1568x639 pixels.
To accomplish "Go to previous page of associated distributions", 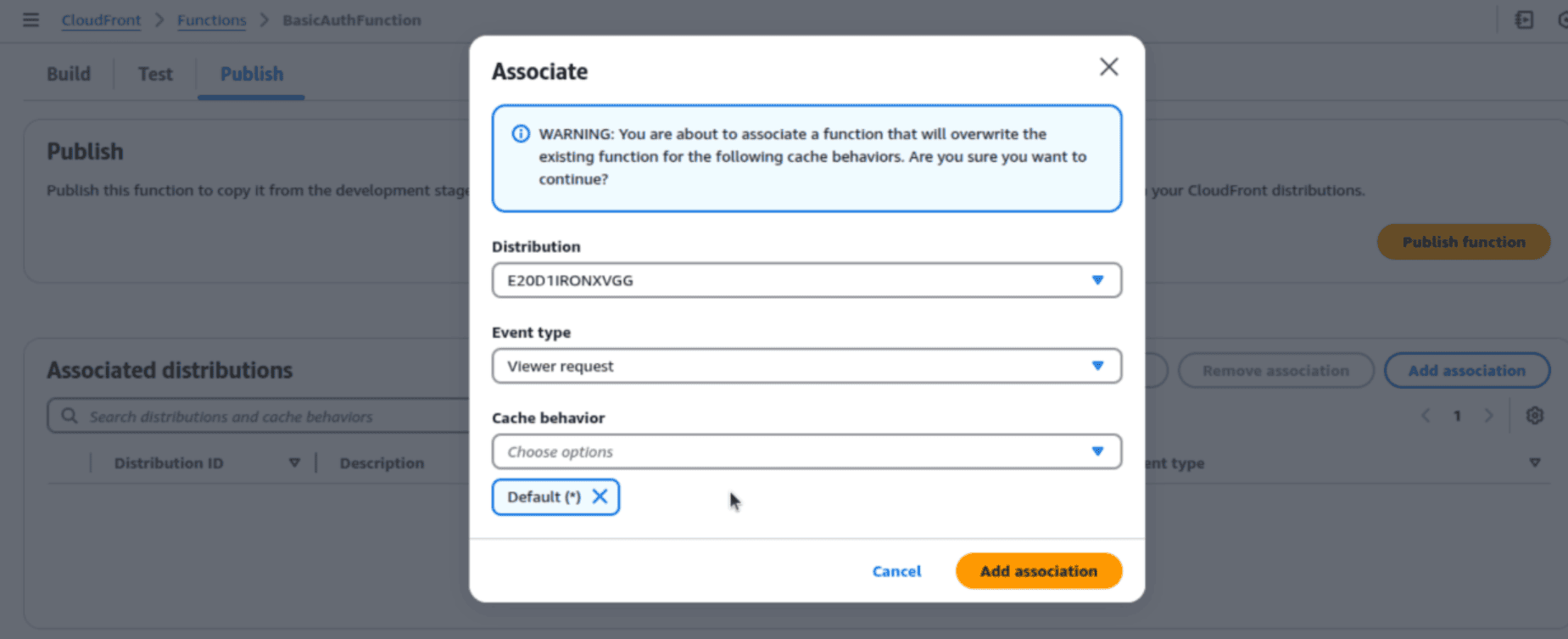I will [1426, 416].
